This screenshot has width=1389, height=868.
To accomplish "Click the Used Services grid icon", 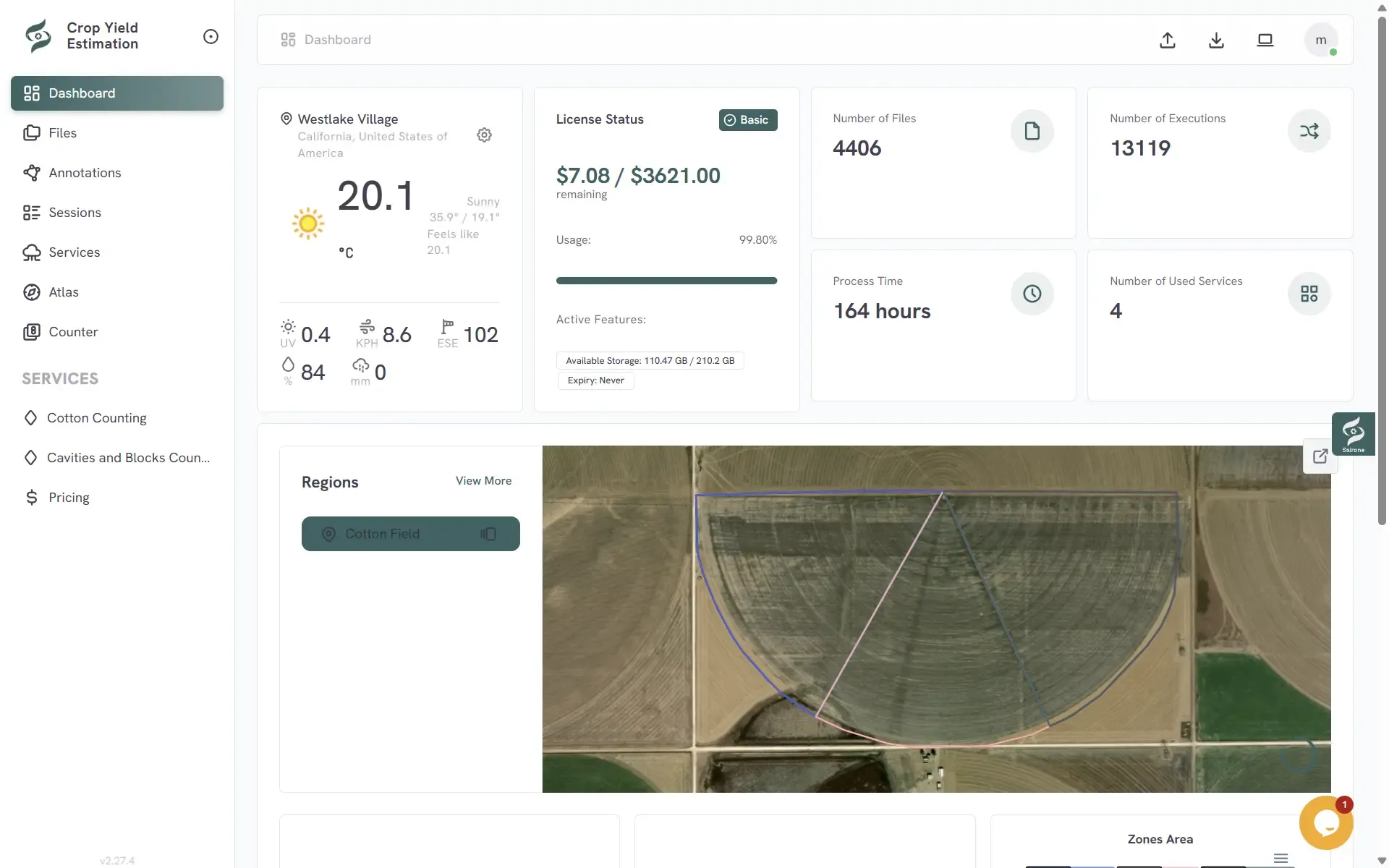I will pyautogui.click(x=1309, y=294).
